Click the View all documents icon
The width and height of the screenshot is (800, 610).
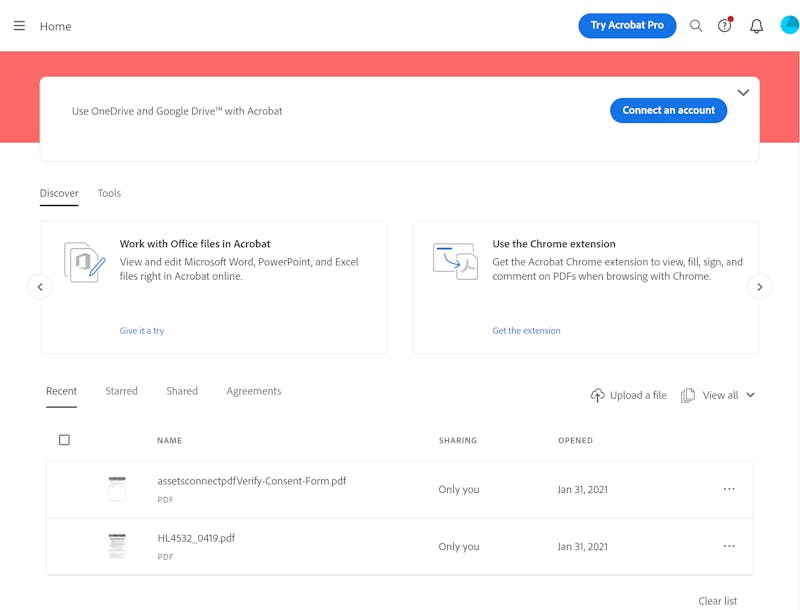[688, 395]
